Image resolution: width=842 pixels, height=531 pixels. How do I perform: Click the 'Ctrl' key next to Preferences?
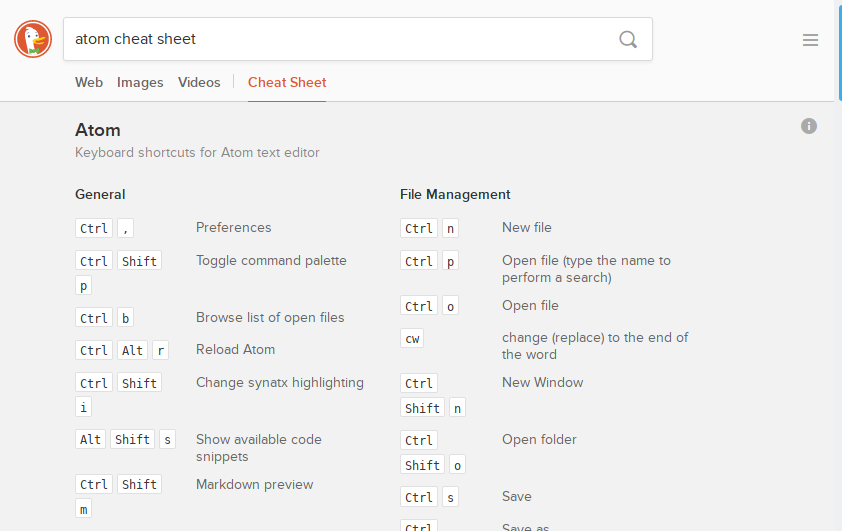click(94, 229)
